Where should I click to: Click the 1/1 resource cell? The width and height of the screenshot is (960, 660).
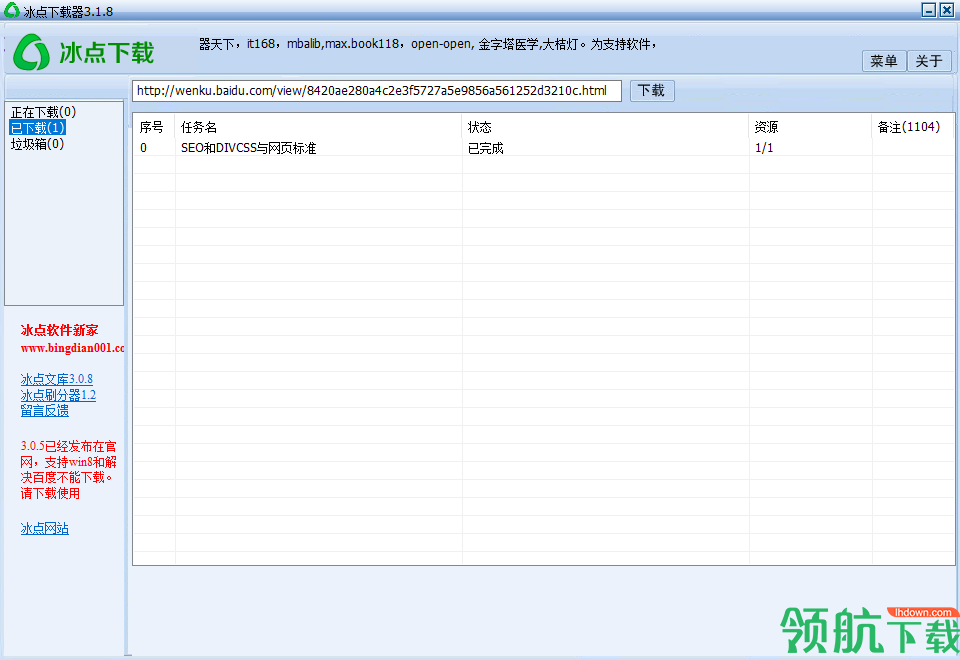pos(764,148)
